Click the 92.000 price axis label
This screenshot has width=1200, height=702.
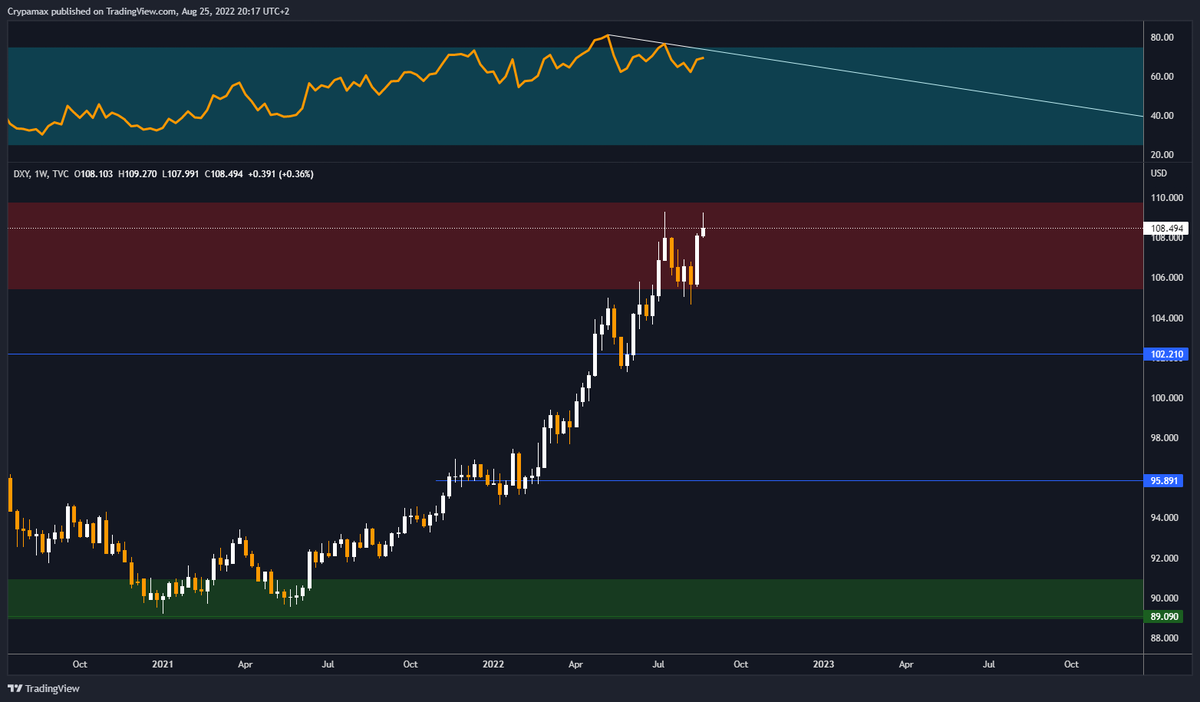tap(1165, 558)
